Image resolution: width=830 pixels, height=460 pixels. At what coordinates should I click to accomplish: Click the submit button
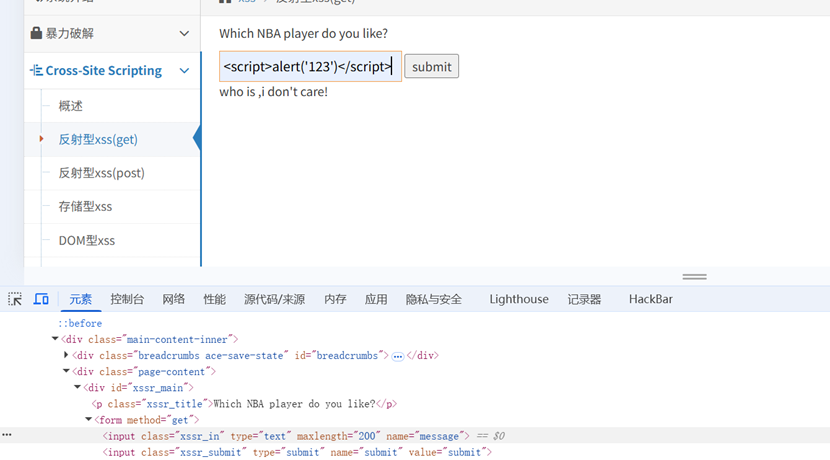(431, 67)
